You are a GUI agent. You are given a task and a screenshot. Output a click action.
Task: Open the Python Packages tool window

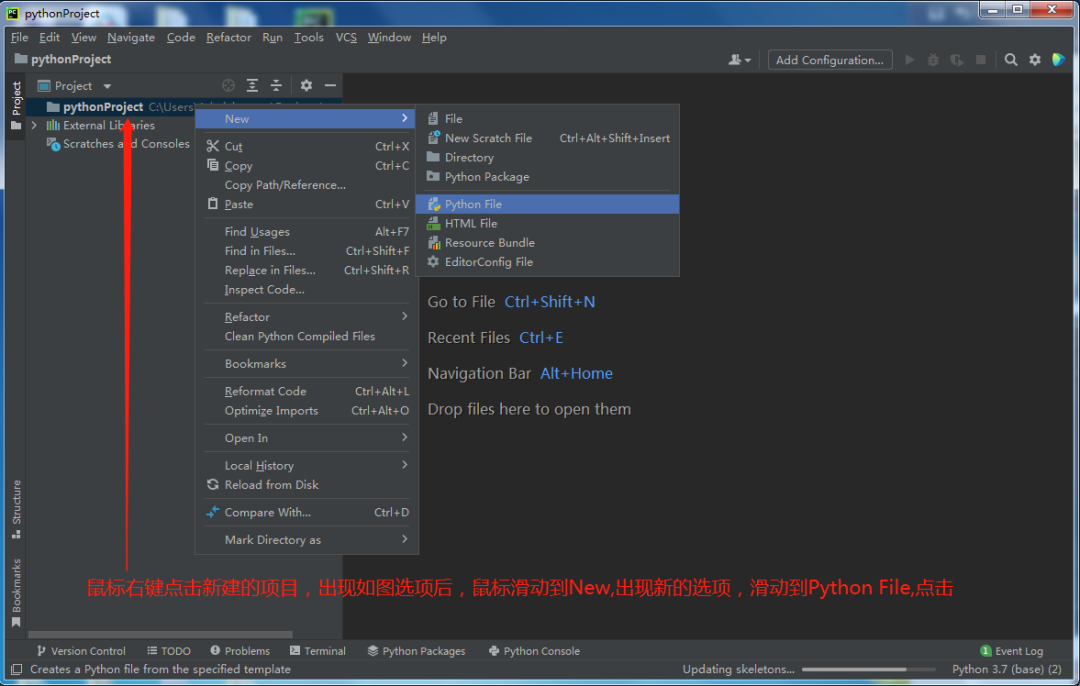pos(416,651)
